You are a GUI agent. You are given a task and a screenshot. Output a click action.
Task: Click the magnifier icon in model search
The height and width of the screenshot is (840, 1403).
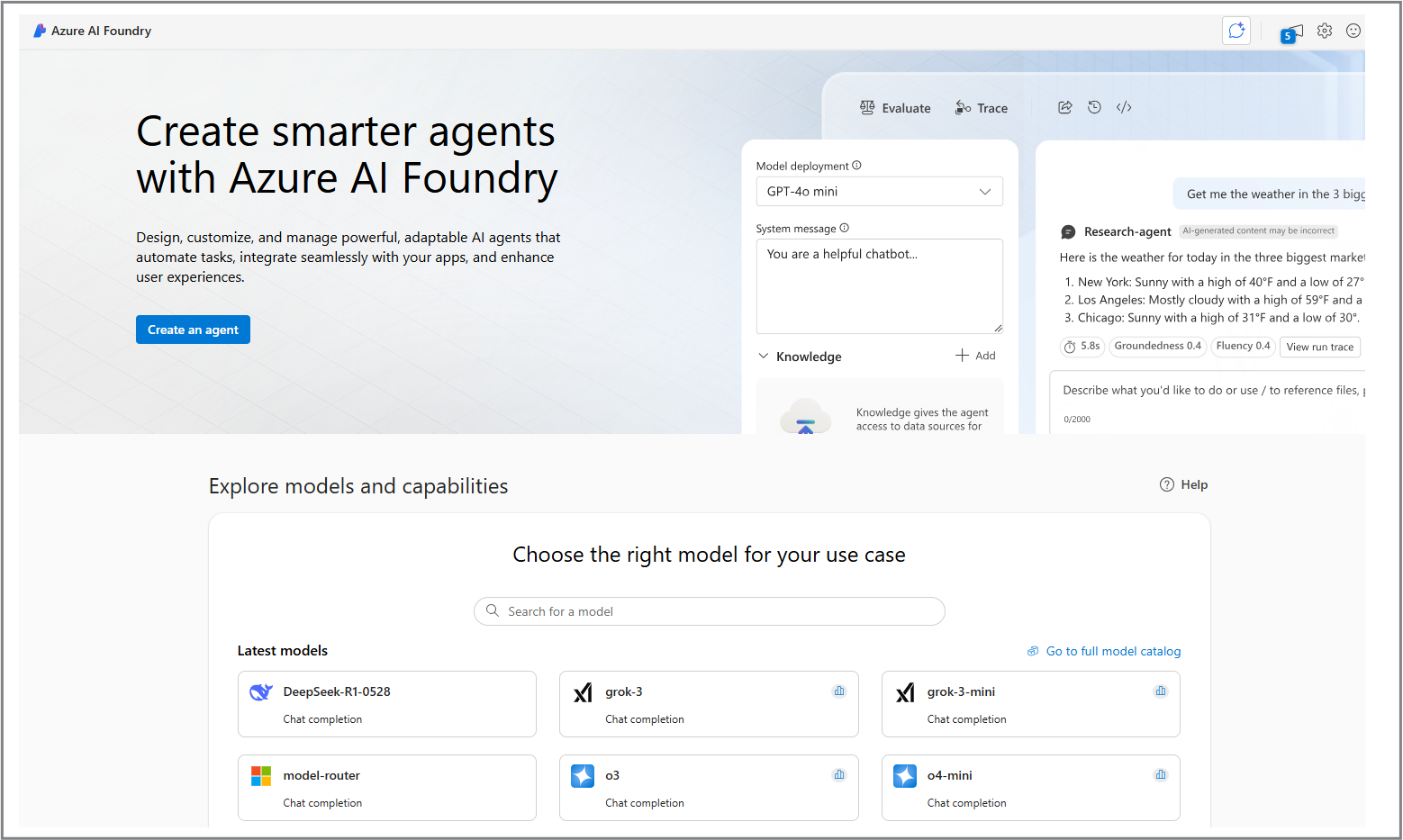[x=493, y=610]
